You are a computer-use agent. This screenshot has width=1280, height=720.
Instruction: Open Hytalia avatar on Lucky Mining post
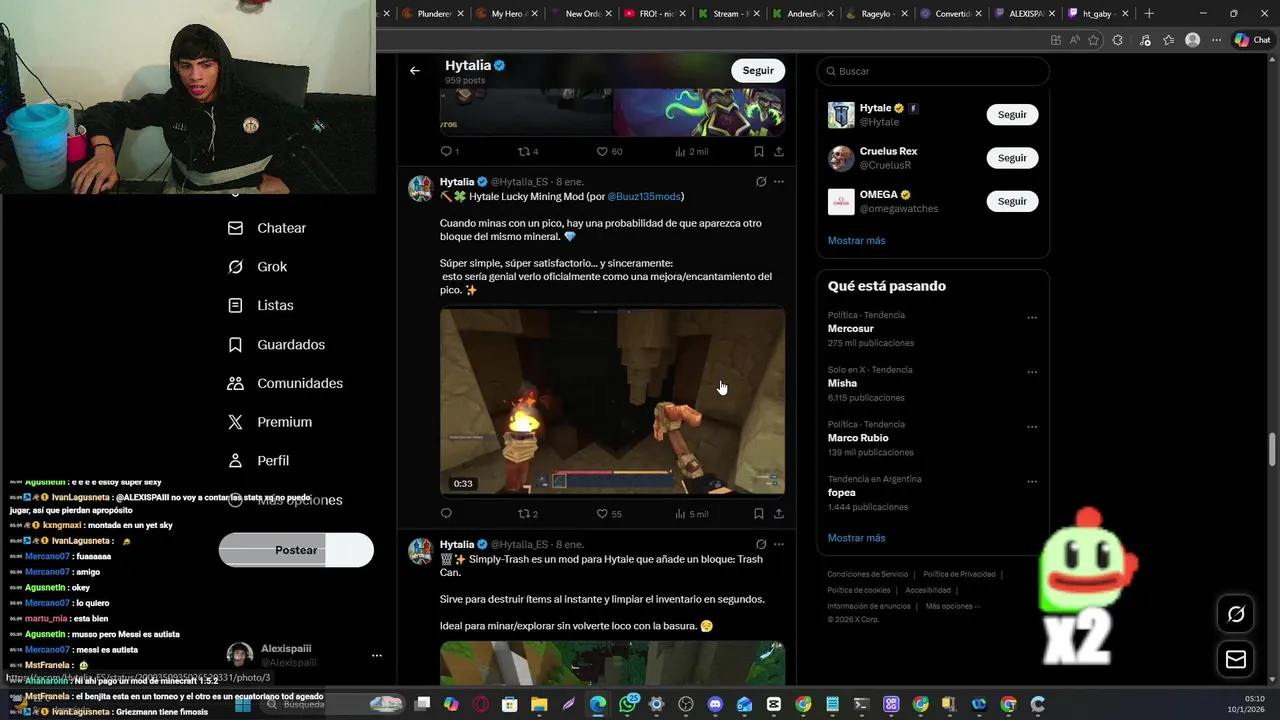coord(420,189)
